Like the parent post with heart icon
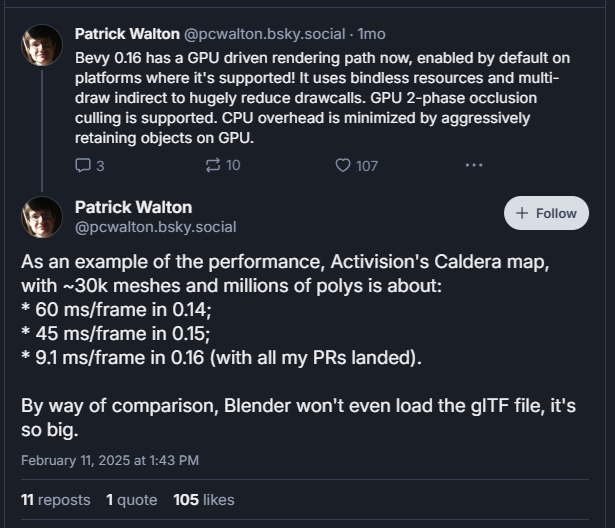The height and width of the screenshot is (528, 615). [343, 165]
